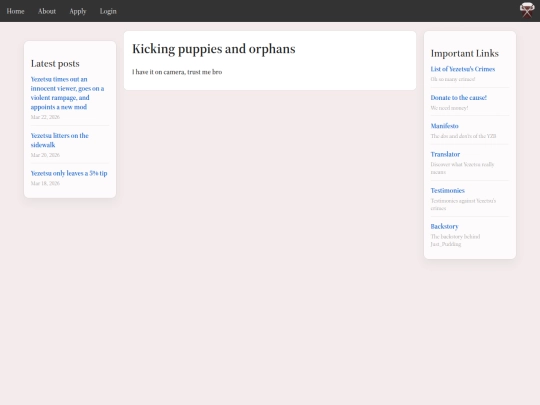Open post about Yezetsu timing out a viewer
The width and height of the screenshot is (540, 405).
(x=67, y=93)
